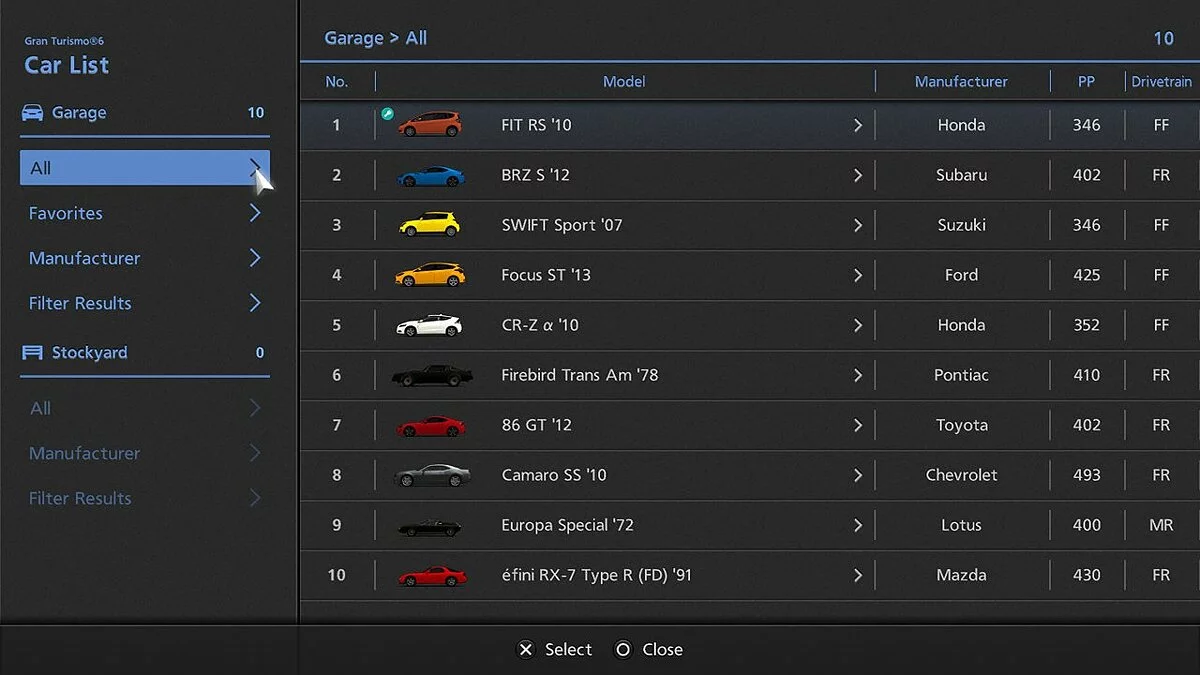
Task: Open BRZ S '12 details via its row chevron
Action: coord(857,174)
